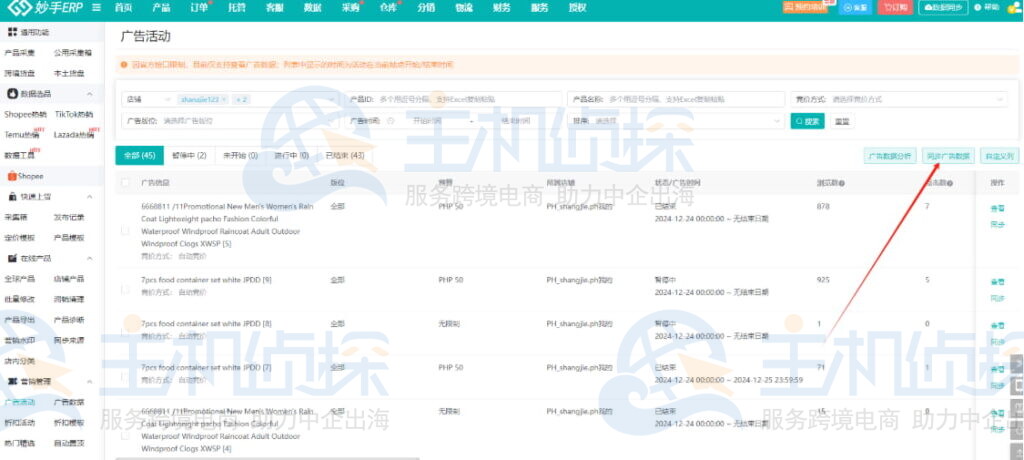Click the 妙手ERP logo
The image size is (1024, 460).
coord(44,8)
